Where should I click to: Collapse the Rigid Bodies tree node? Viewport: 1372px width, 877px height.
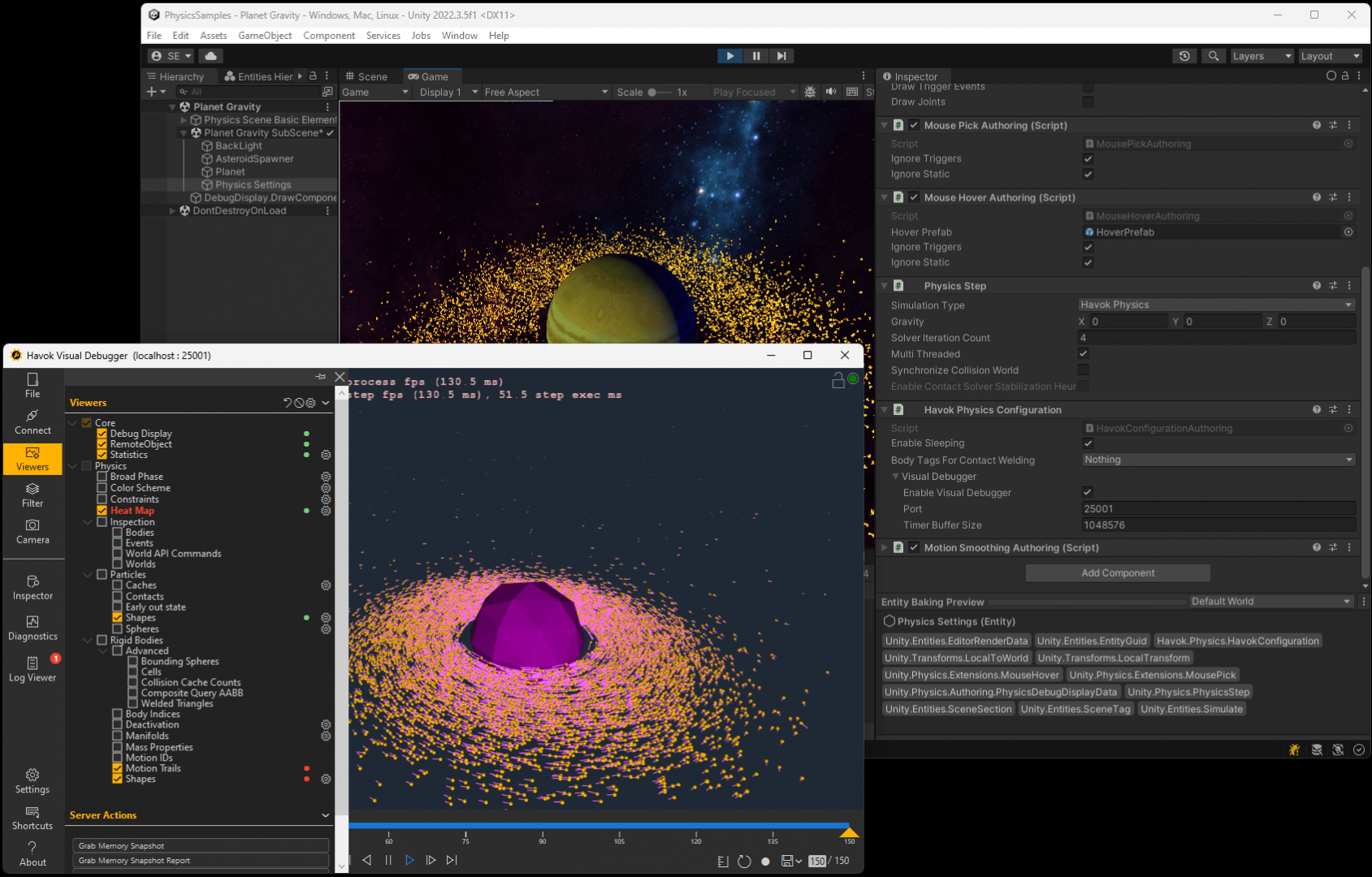[88, 641]
